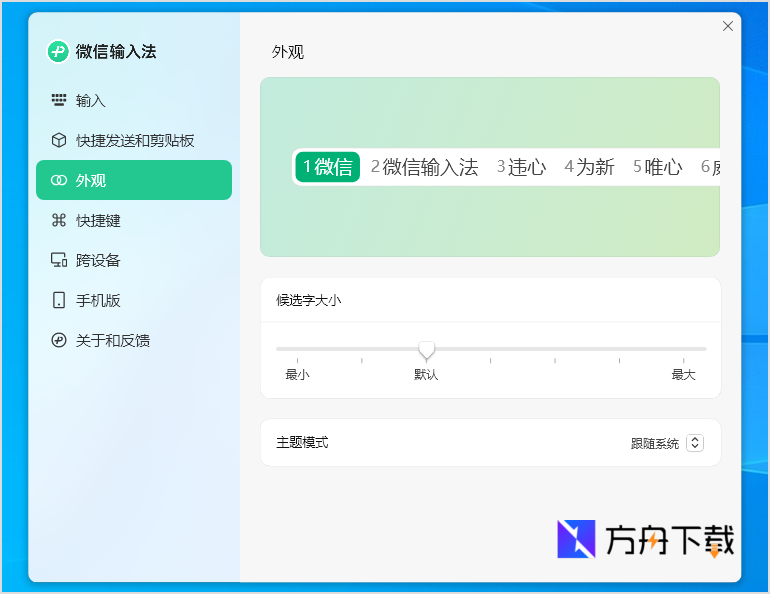Image resolution: width=770 pixels, height=594 pixels.
Task: Open 关于和反馈 page
Action: tap(134, 340)
